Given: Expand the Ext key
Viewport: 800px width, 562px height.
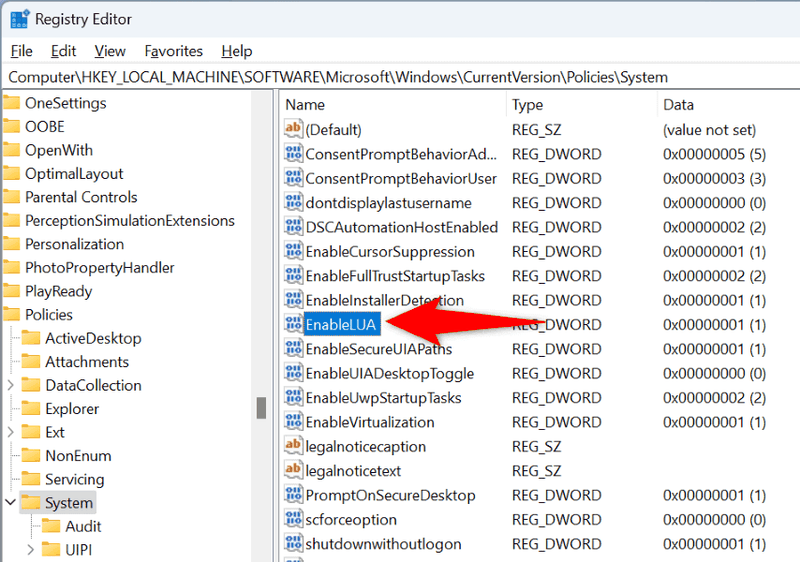Looking at the screenshot, I should tap(10, 432).
